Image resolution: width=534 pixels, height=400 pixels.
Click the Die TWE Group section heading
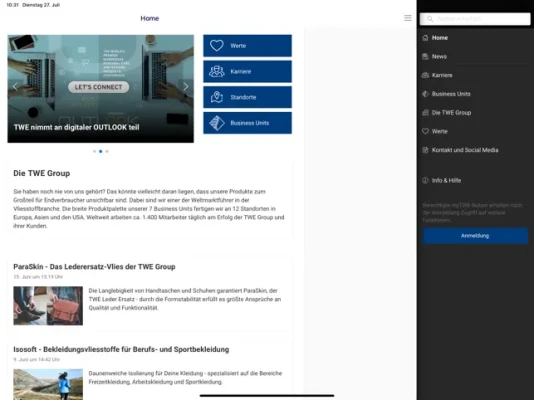point(42,173)
